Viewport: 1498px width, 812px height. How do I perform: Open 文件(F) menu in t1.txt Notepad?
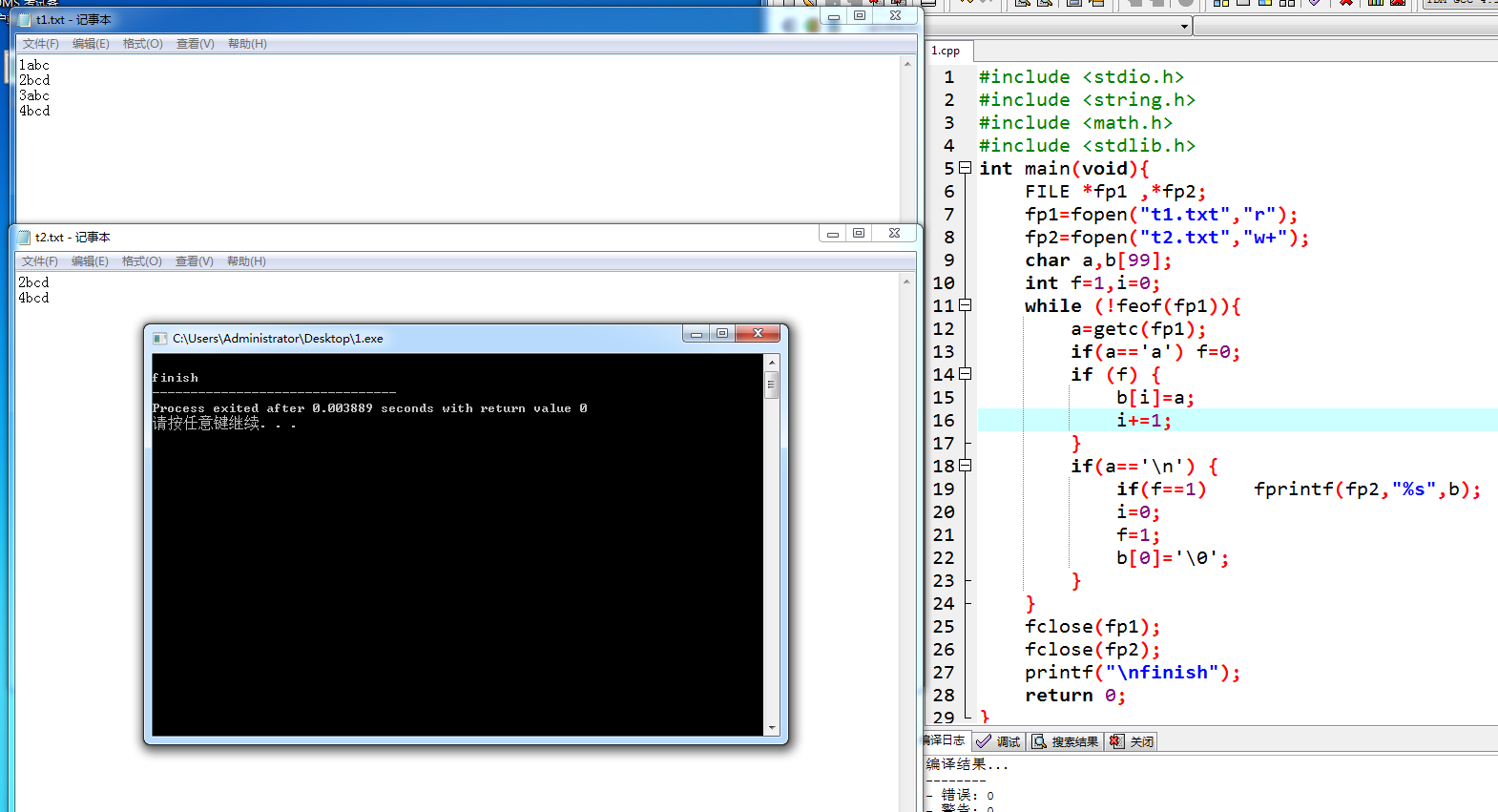coord(41,44)
